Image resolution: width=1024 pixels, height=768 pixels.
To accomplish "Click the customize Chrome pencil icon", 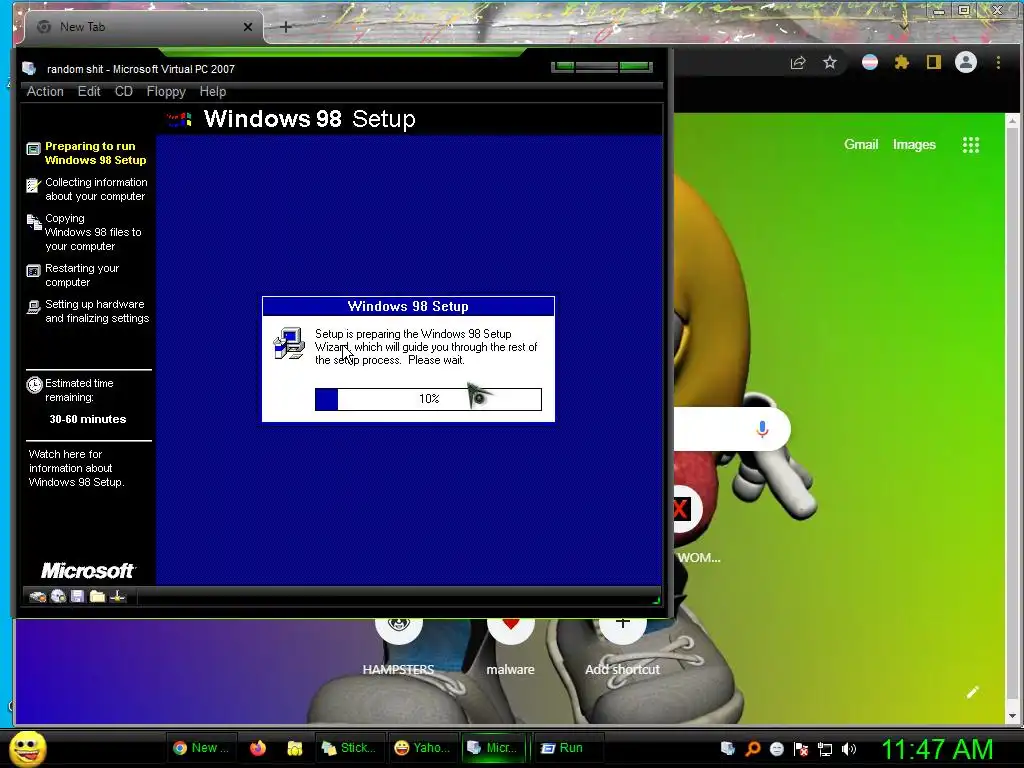I will click(x=973, y=692).
